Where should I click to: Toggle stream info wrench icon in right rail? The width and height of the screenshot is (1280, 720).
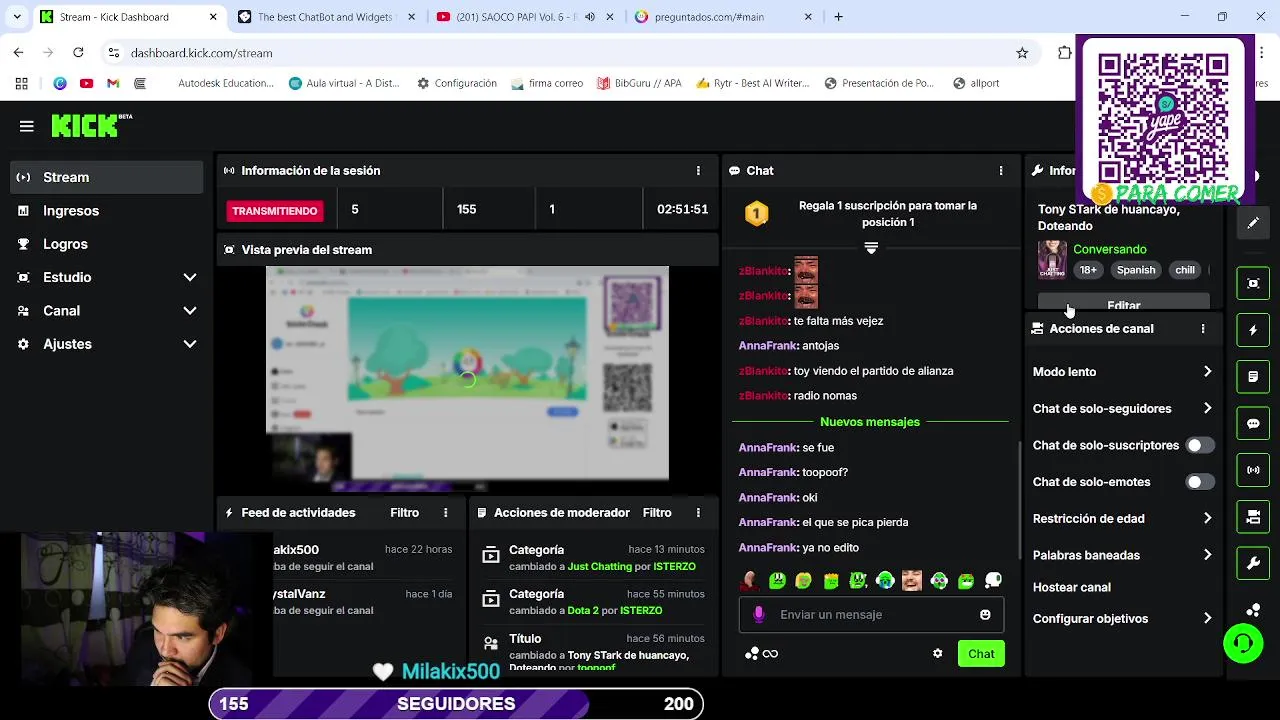(1253, 563)
